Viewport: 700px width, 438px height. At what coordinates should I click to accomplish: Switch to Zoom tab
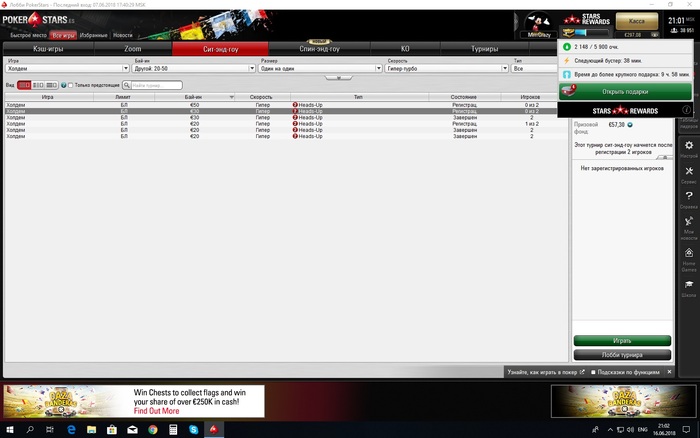pos(133,49)
